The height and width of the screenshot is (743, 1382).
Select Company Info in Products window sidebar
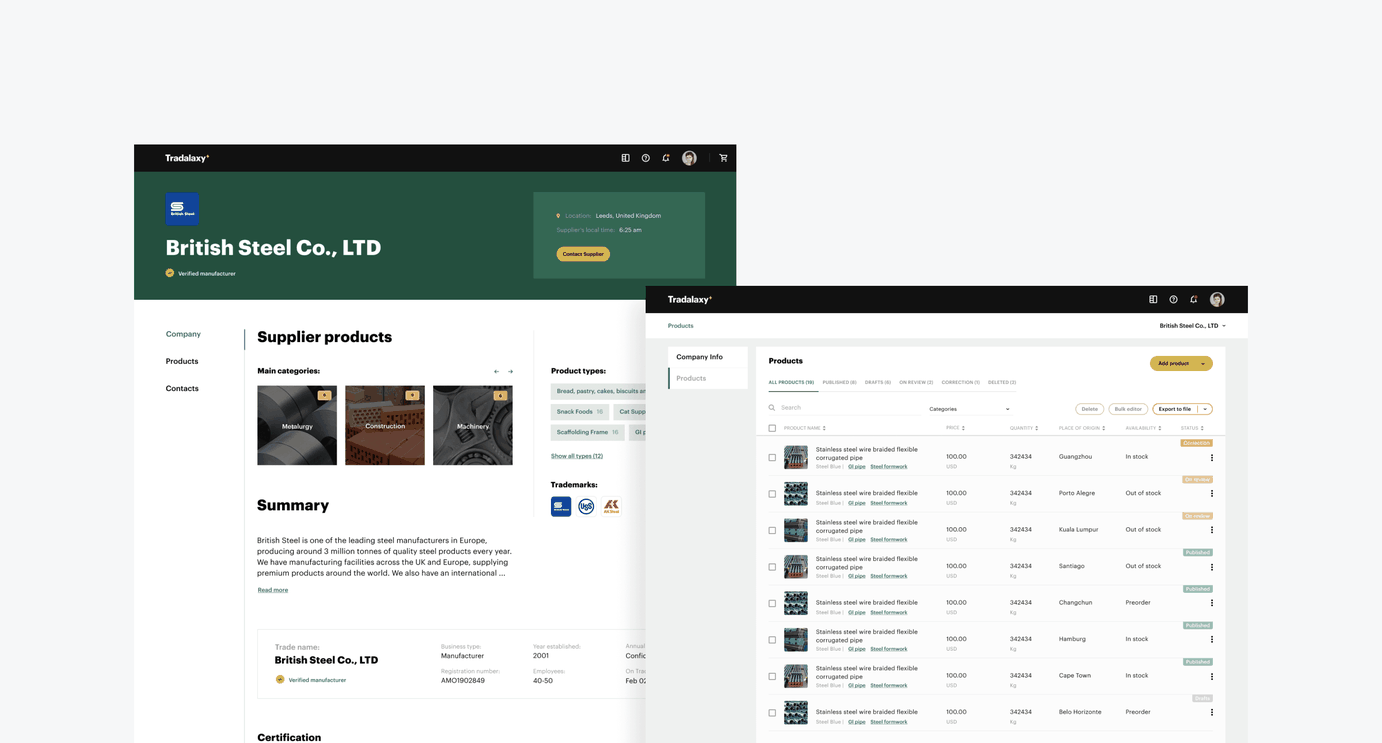708,357
